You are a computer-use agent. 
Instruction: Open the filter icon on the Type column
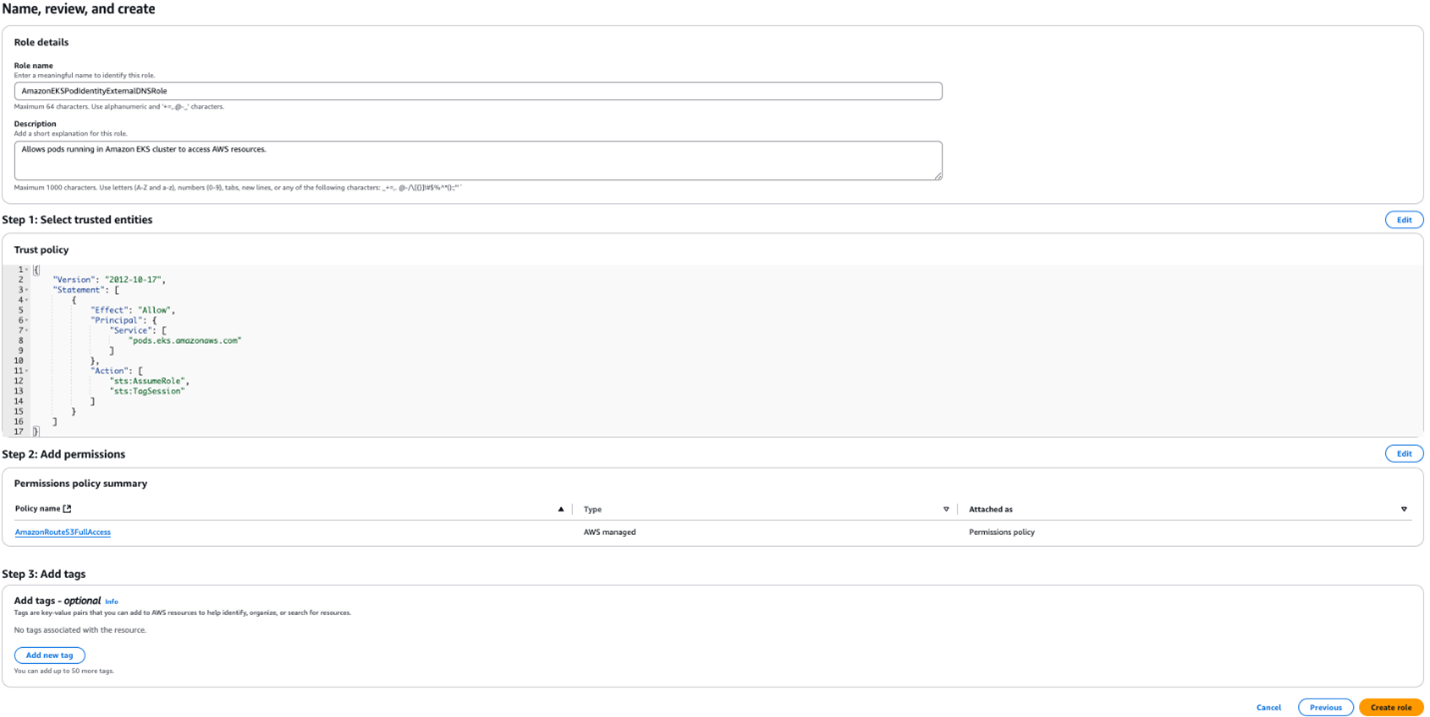coord(945,509)
